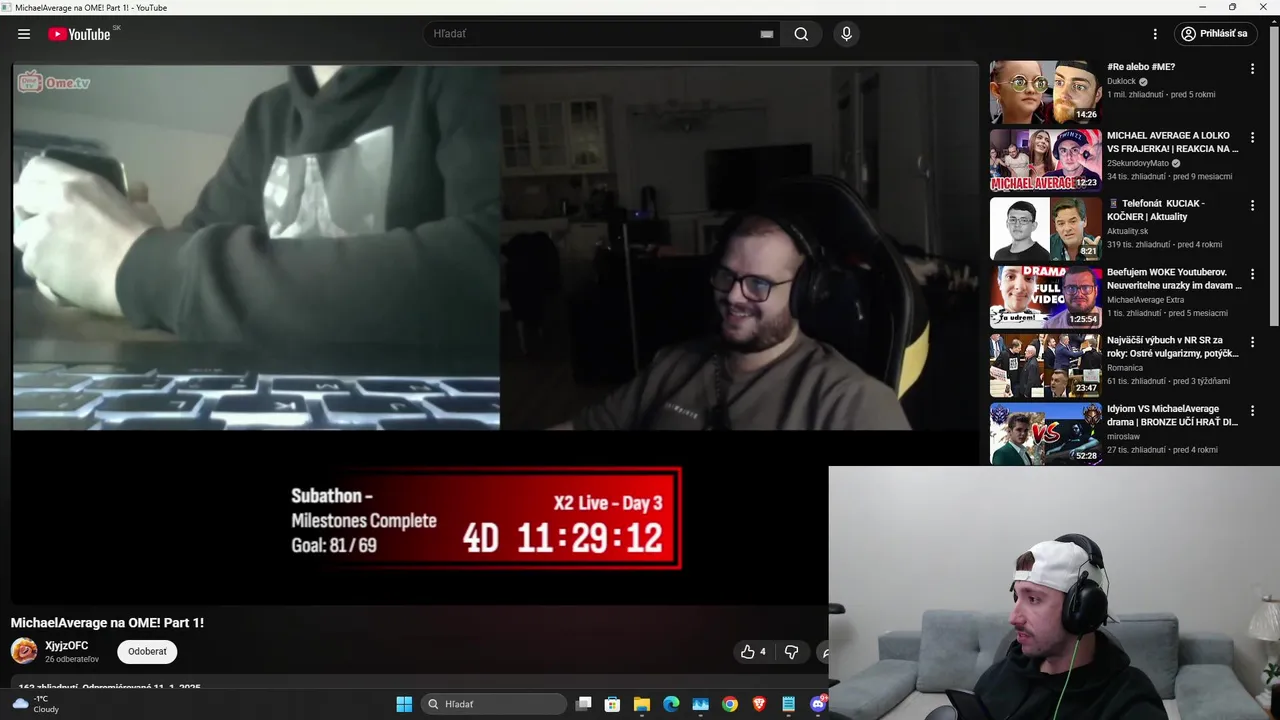Click the search magnifier button
Image resolution: width=1280 pixels, height=720 pixels.
pyautogui.click(x=801, y=34)
